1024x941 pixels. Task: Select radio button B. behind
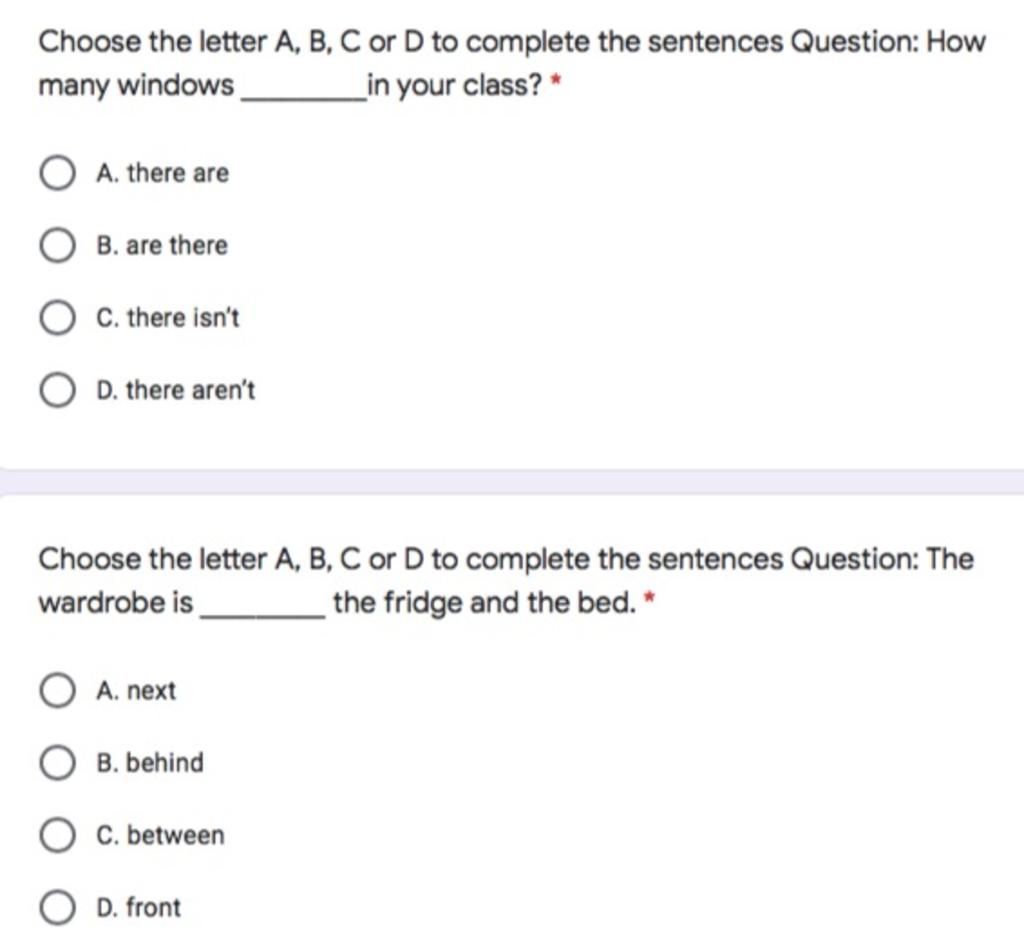click(x=57, y=763)
